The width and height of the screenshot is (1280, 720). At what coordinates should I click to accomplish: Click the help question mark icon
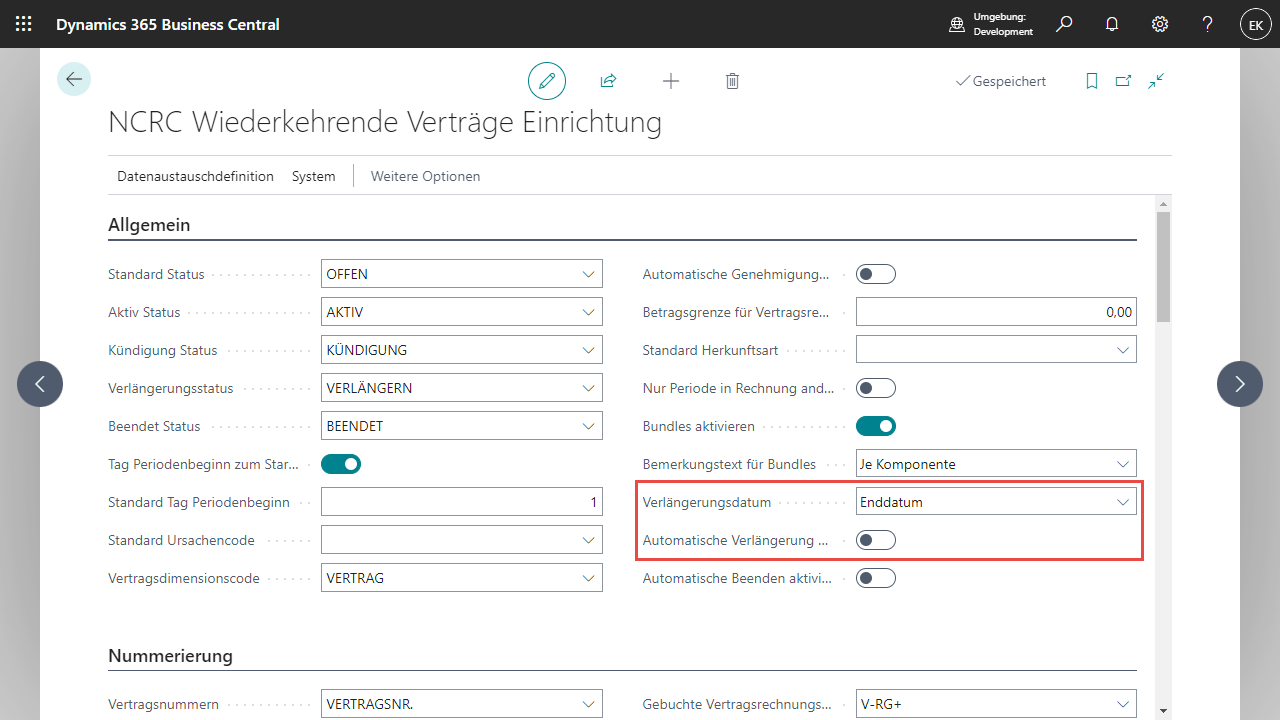tap(1208, 24)
